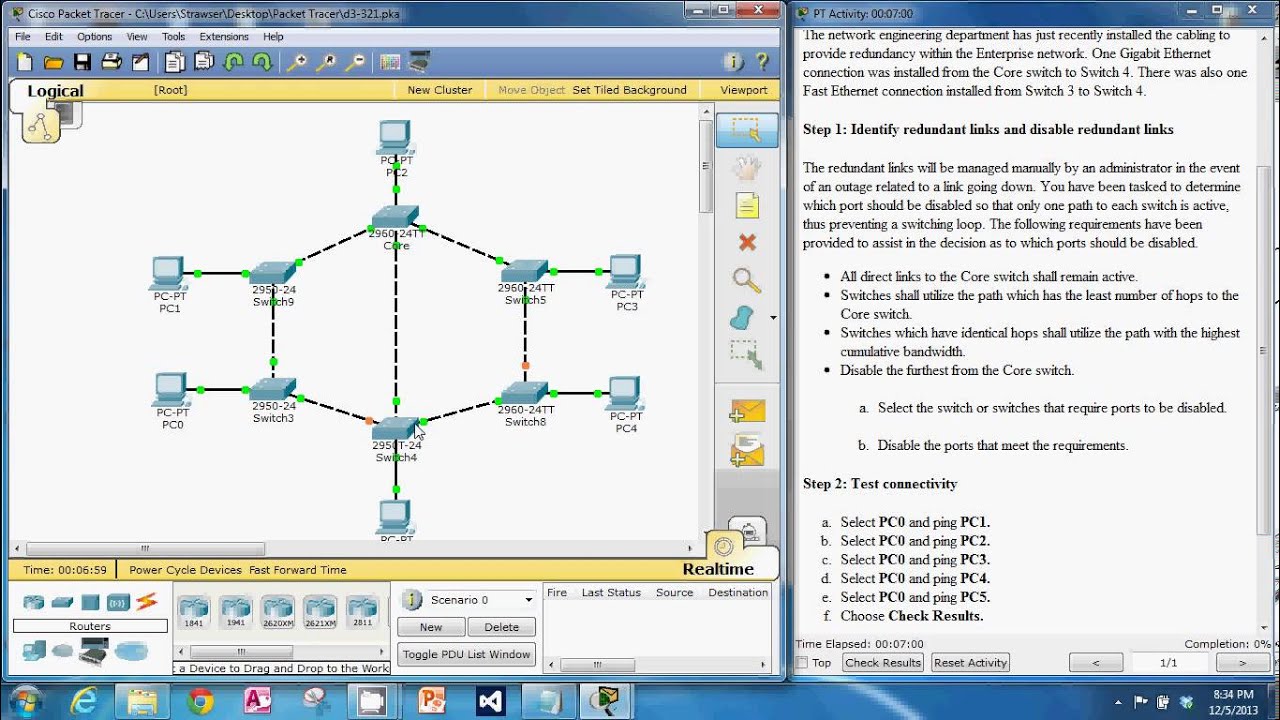Click Delete scenario button
This screenshot has height=720, width=1280.
(x=502, y=627)
